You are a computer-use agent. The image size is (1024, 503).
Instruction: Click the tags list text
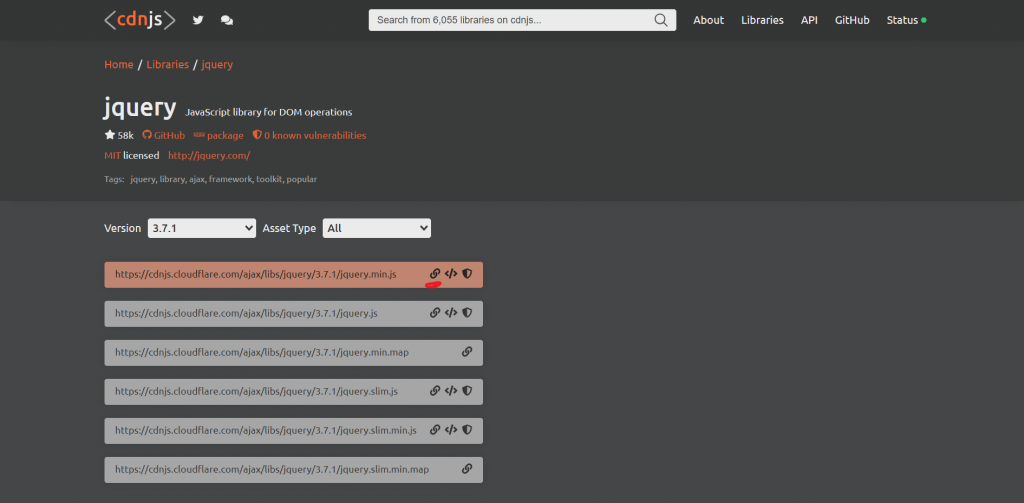[x=223, y=179]
